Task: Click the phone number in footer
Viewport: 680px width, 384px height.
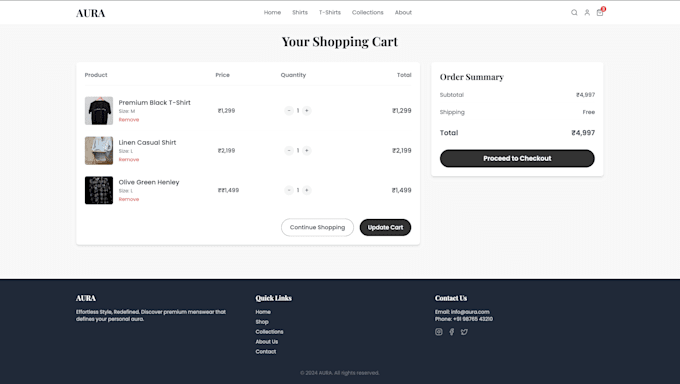Action: click(473, 319)
